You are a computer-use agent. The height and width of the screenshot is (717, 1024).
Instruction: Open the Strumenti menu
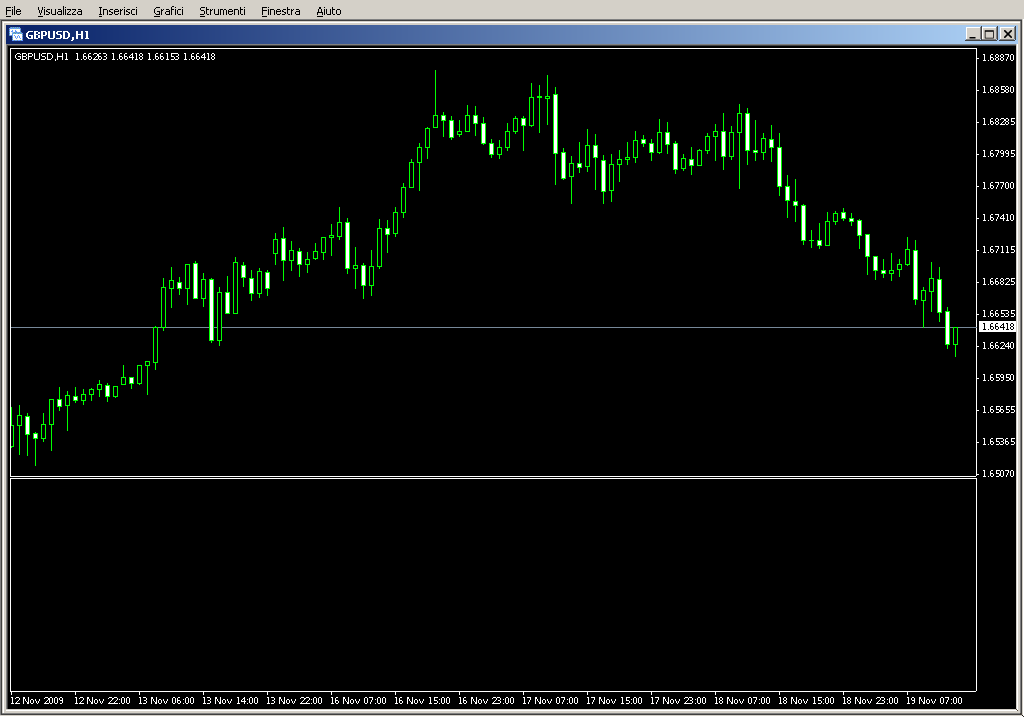(x=222, y=11)
